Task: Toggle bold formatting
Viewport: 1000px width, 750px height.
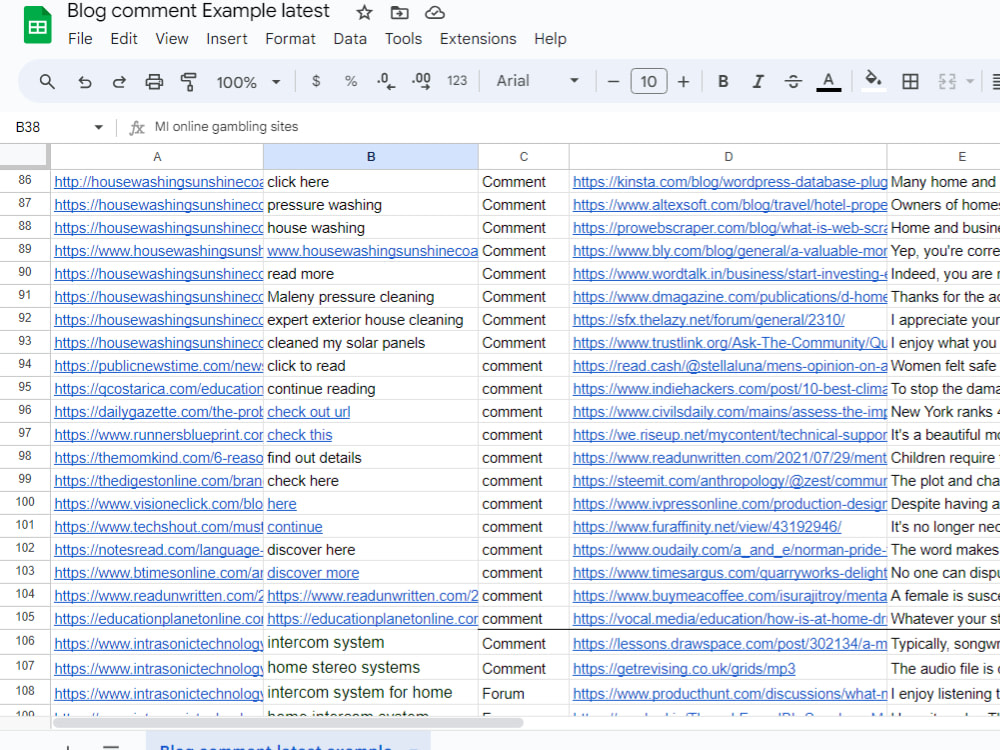Action: tap(723, 82)
